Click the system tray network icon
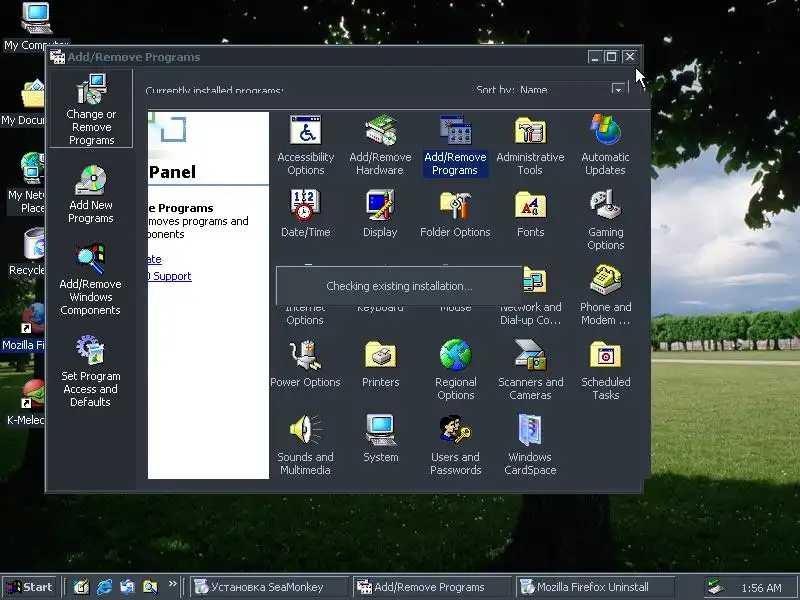 [x=715, y=587]
